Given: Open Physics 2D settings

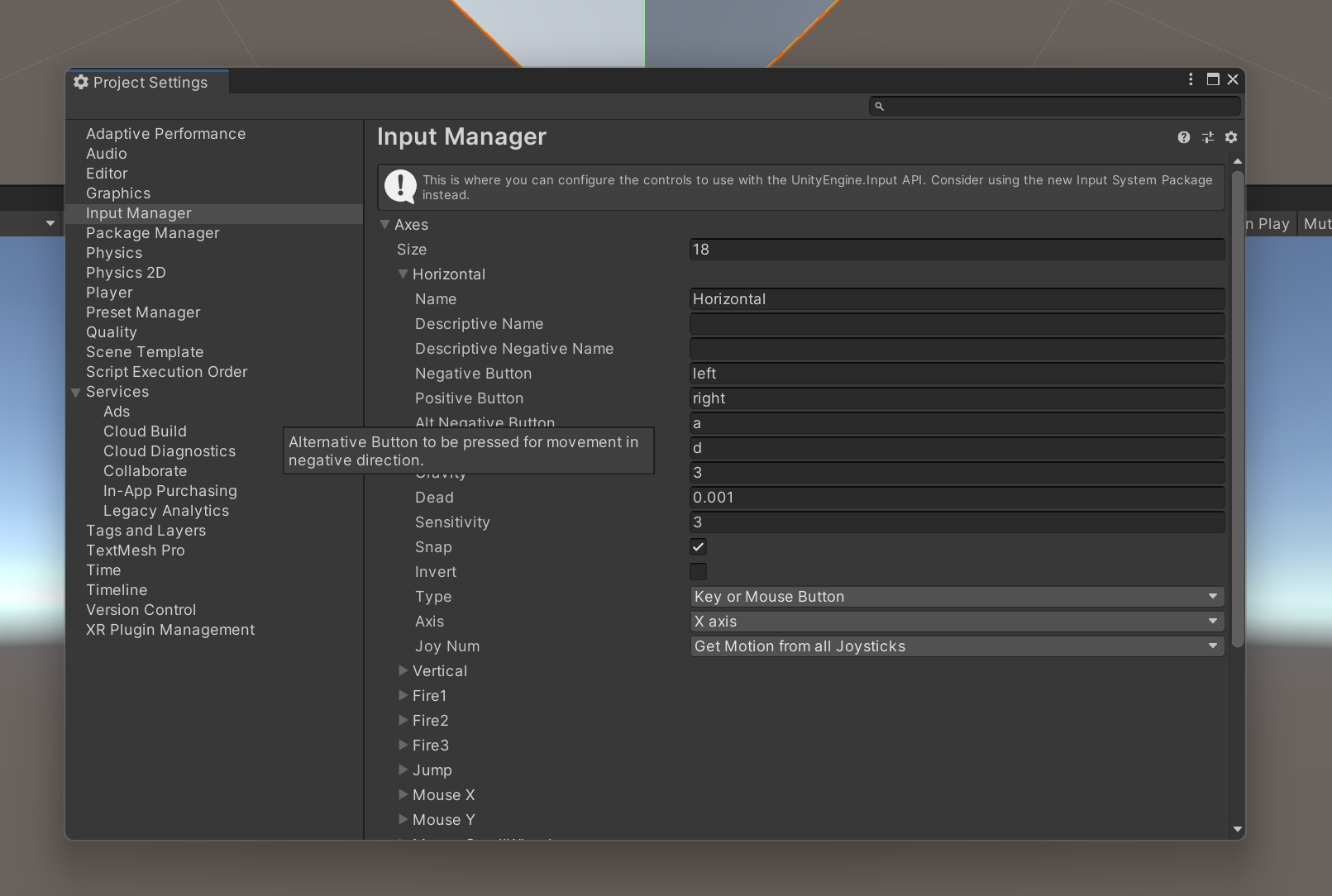Looking at the screenshot, I should click(126, 273).
